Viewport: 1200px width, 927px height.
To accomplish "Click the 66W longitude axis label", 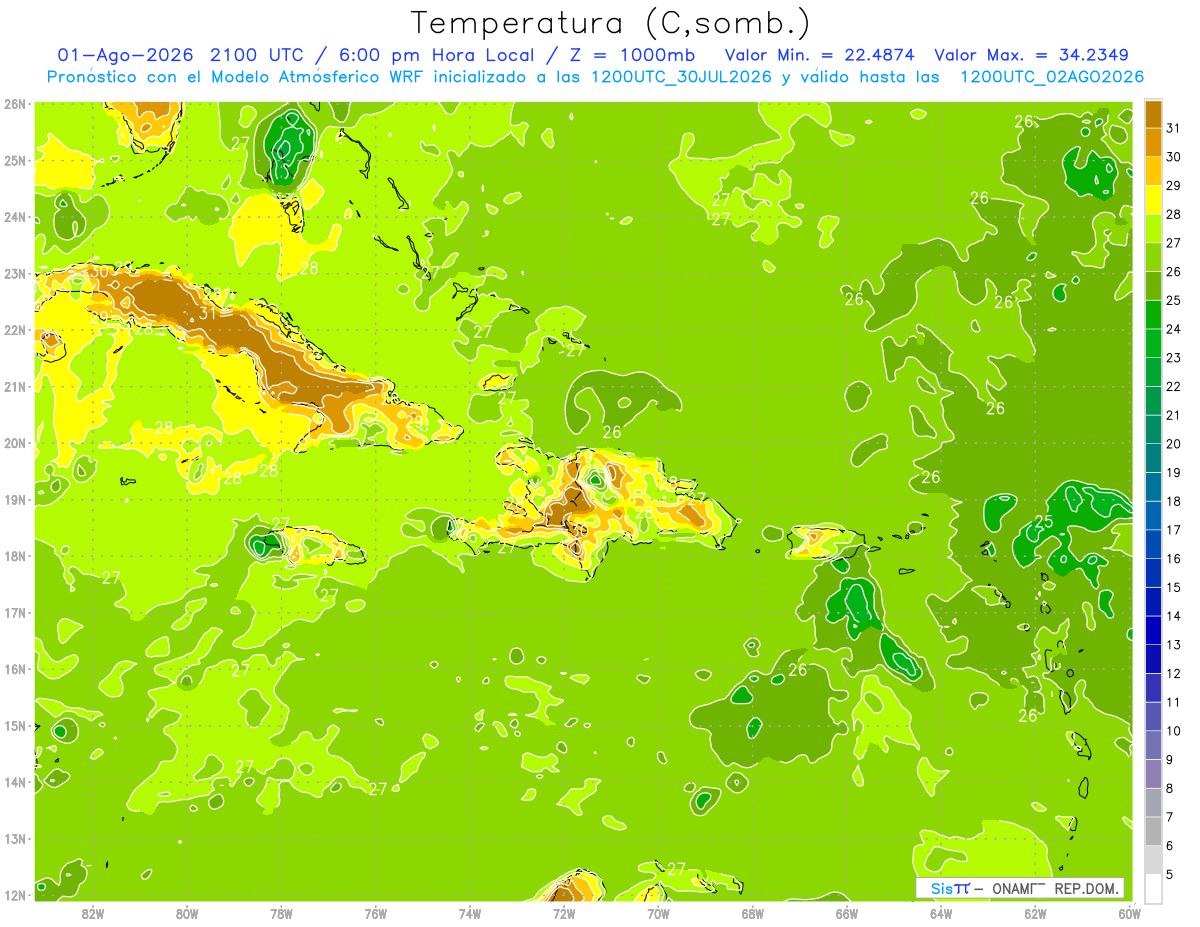I will coord(847,913).
